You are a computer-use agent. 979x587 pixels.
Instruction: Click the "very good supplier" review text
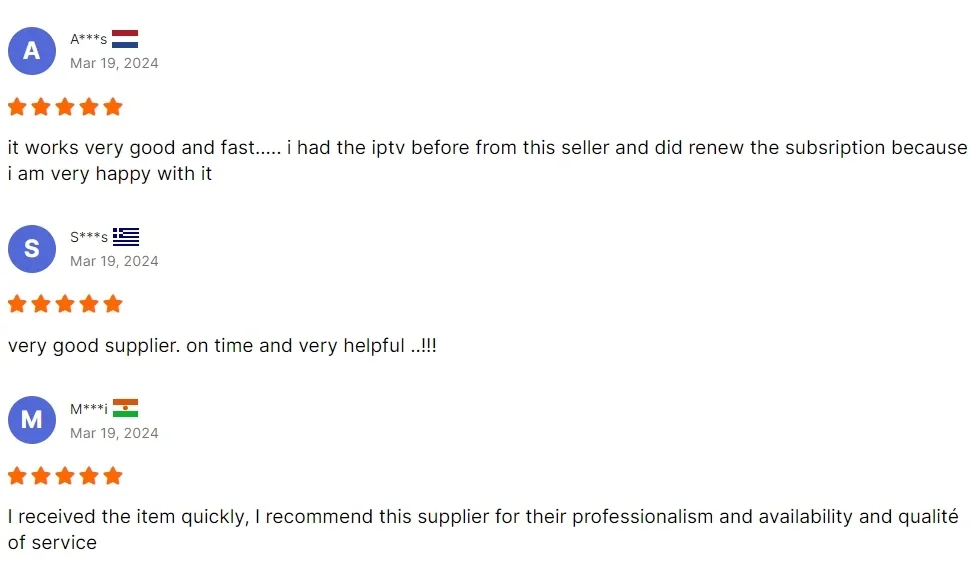pos(222,345)
